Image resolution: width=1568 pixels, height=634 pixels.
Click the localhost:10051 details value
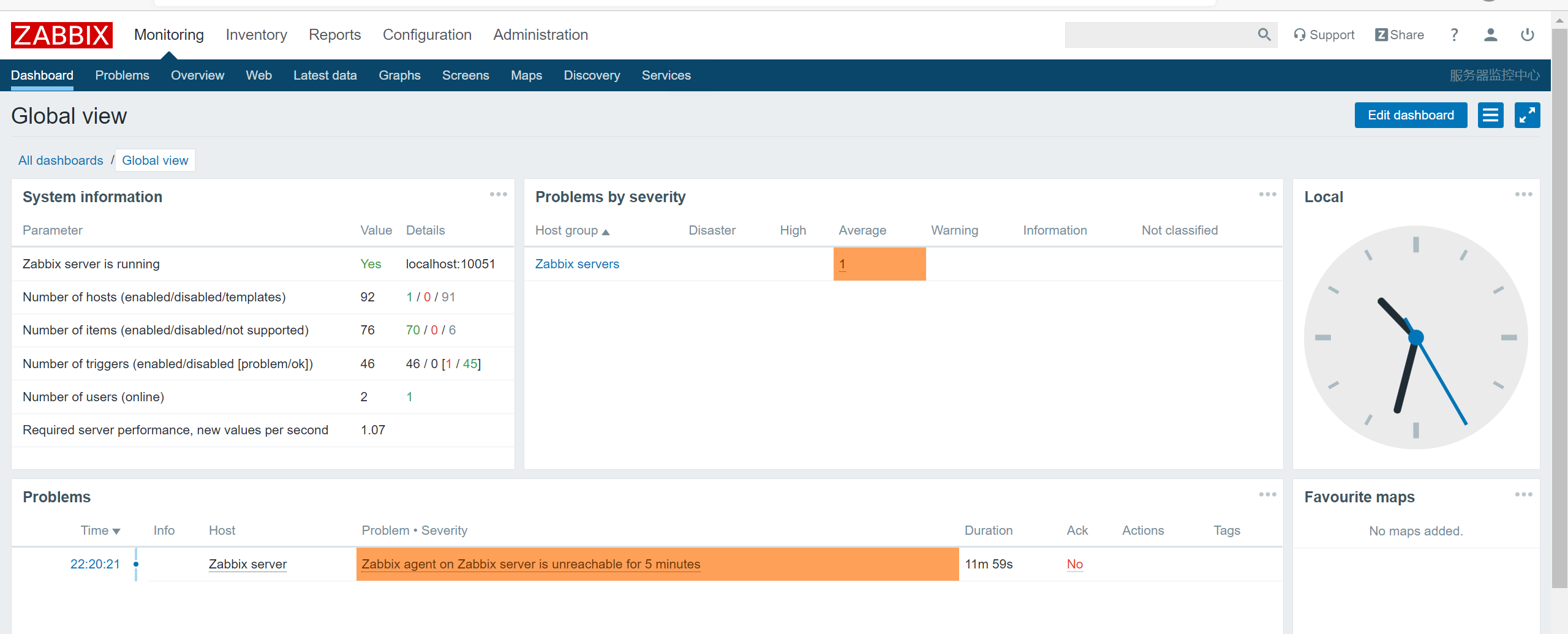click(451, 264)
